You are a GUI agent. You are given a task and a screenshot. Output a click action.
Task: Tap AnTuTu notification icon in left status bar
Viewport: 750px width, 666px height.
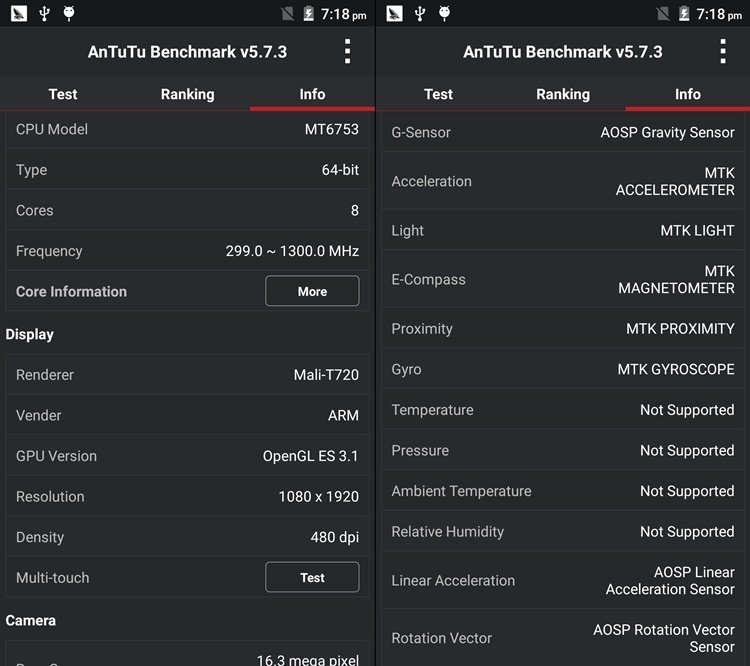[19, 13]
